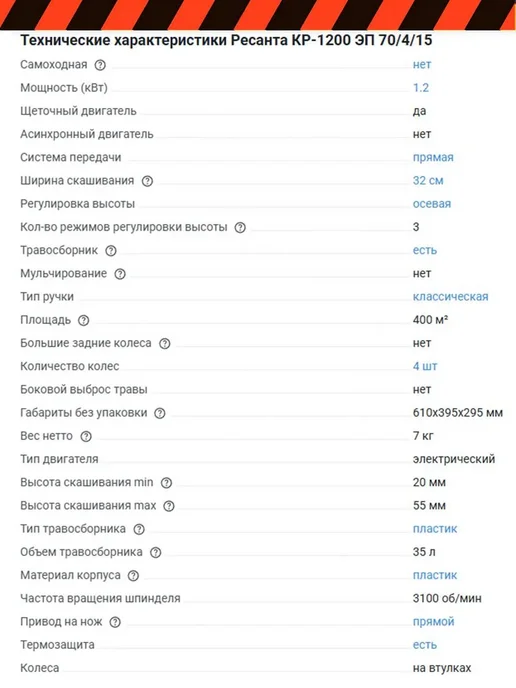
Task: Open help for Кол-во режимов регулировки высоты
Action: click(240, 227)
